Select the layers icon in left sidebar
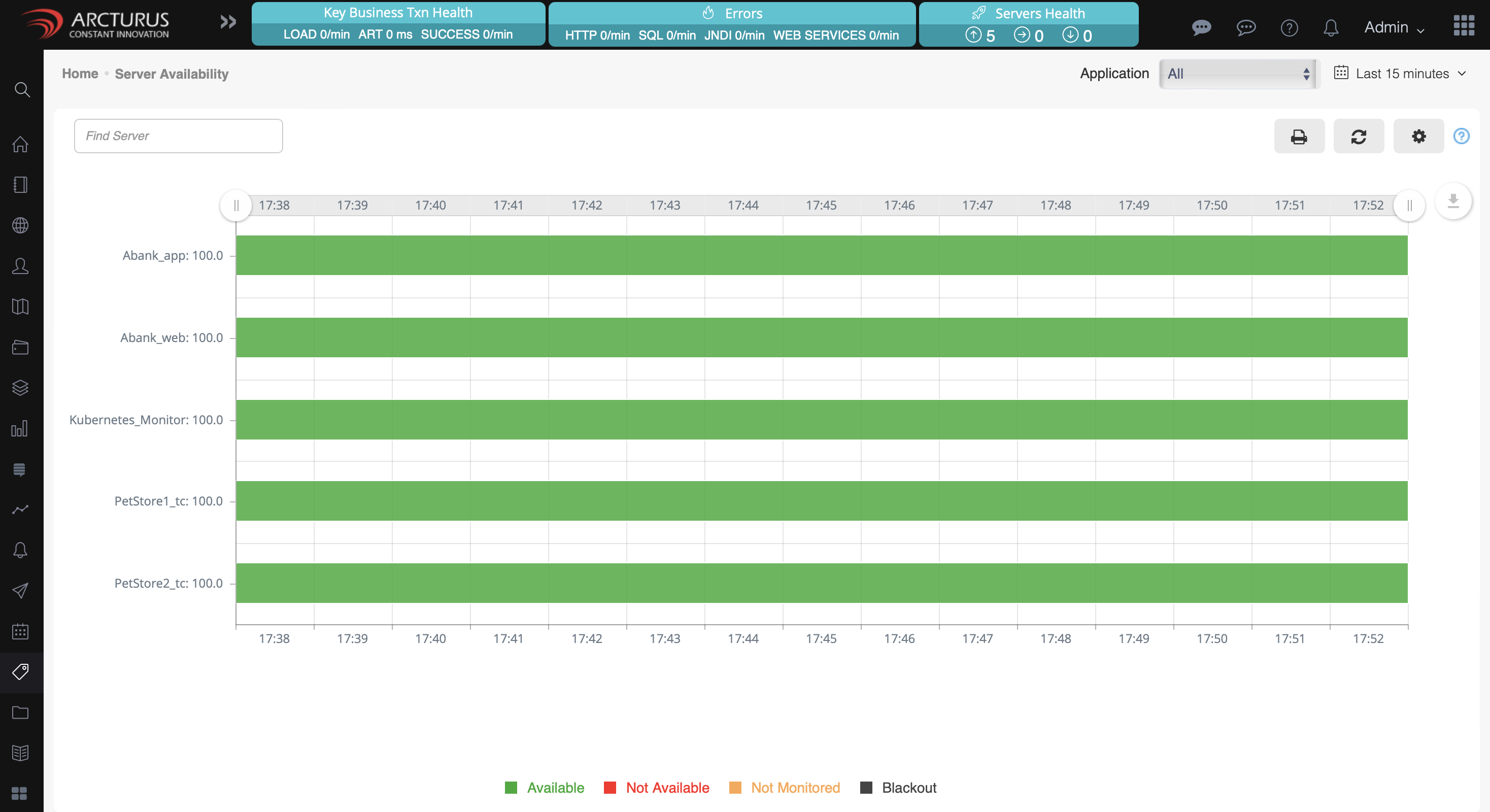This screenshot has height=812, width=1490. pos(21,388)
